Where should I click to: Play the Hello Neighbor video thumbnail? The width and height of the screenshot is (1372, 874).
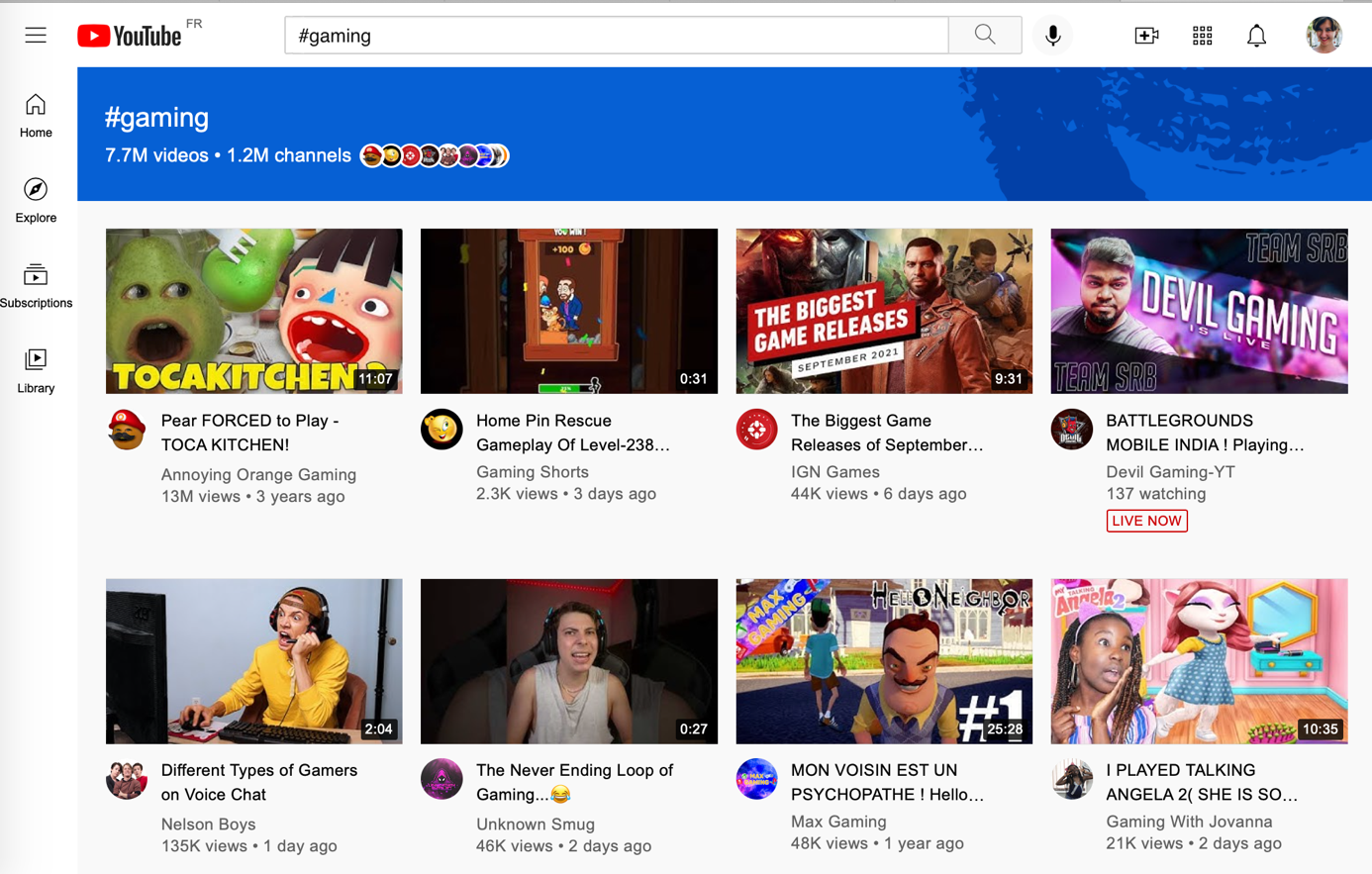point(884,661)
